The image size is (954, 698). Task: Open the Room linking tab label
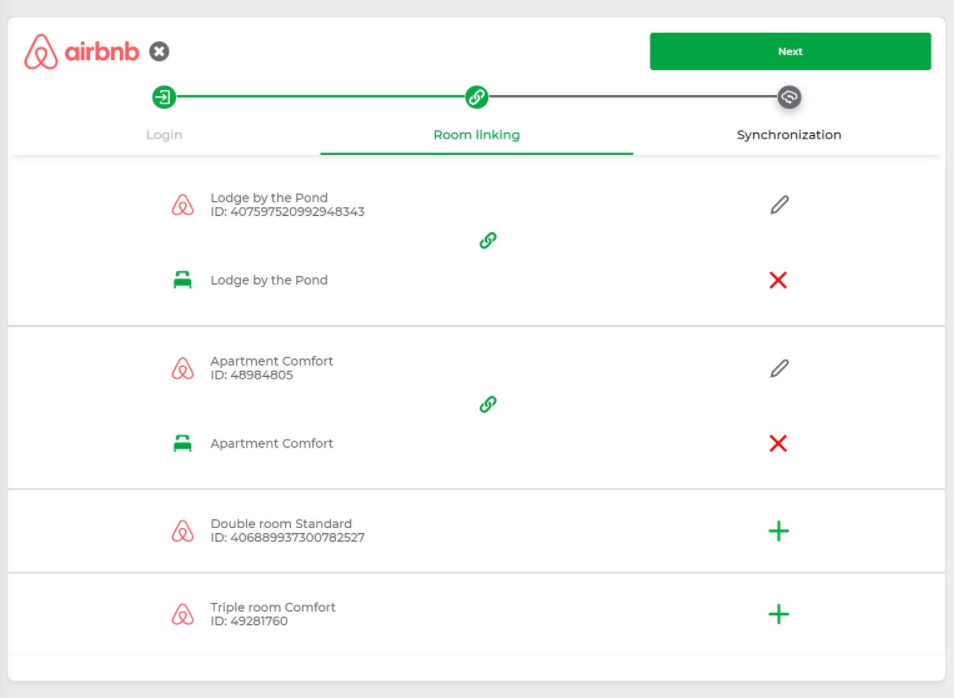(x=476, y=134)
